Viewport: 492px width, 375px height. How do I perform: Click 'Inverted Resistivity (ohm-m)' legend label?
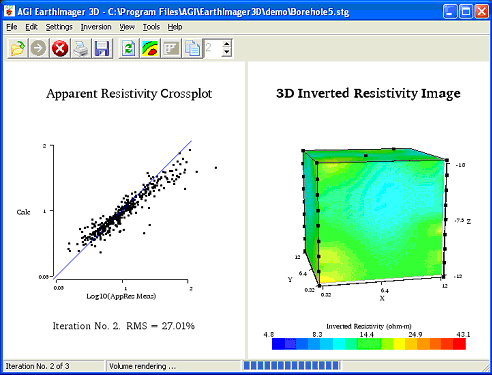coord(369,326)
